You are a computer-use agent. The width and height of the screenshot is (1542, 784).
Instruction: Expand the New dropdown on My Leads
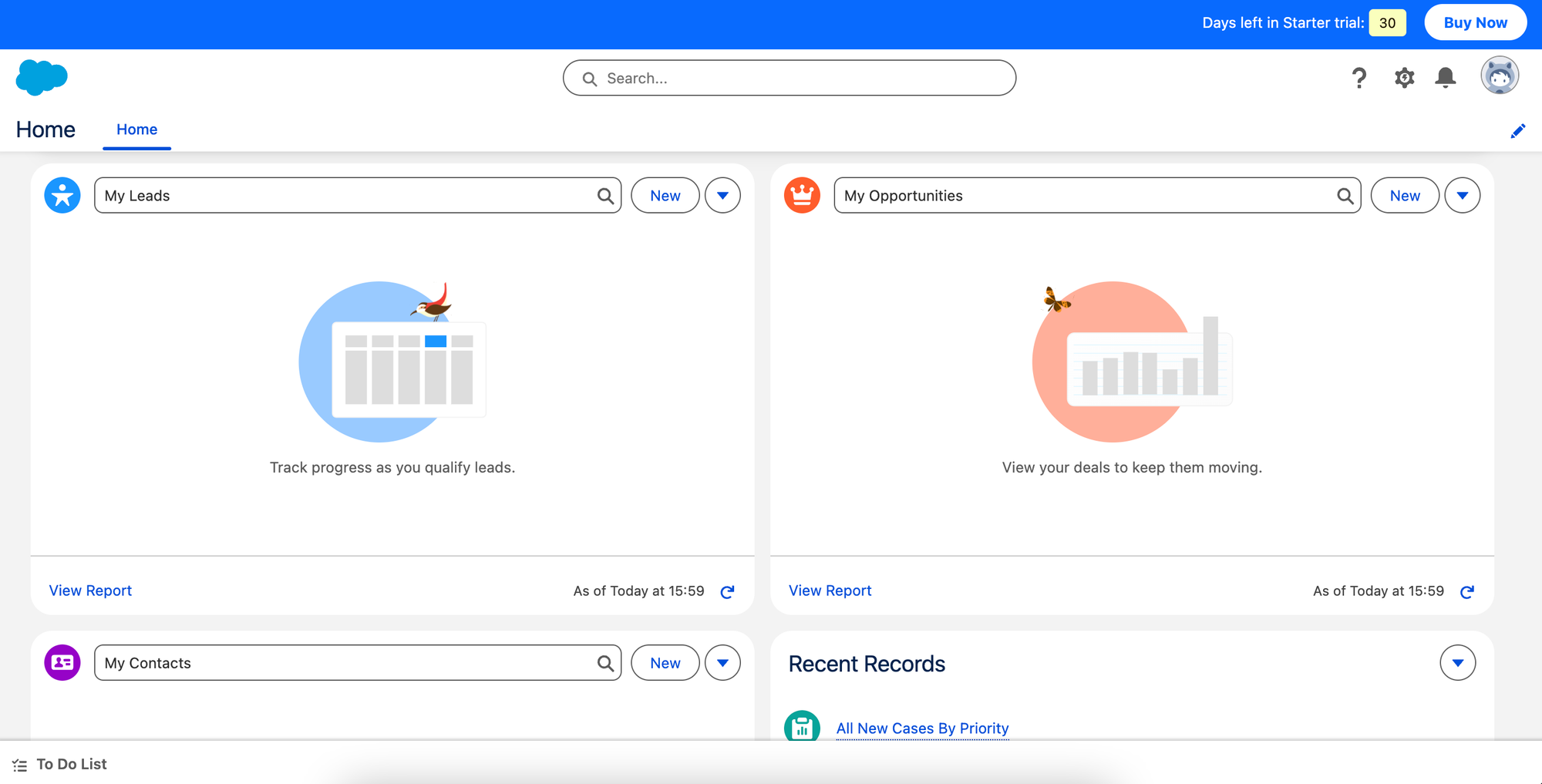click(x=722, y=195)
